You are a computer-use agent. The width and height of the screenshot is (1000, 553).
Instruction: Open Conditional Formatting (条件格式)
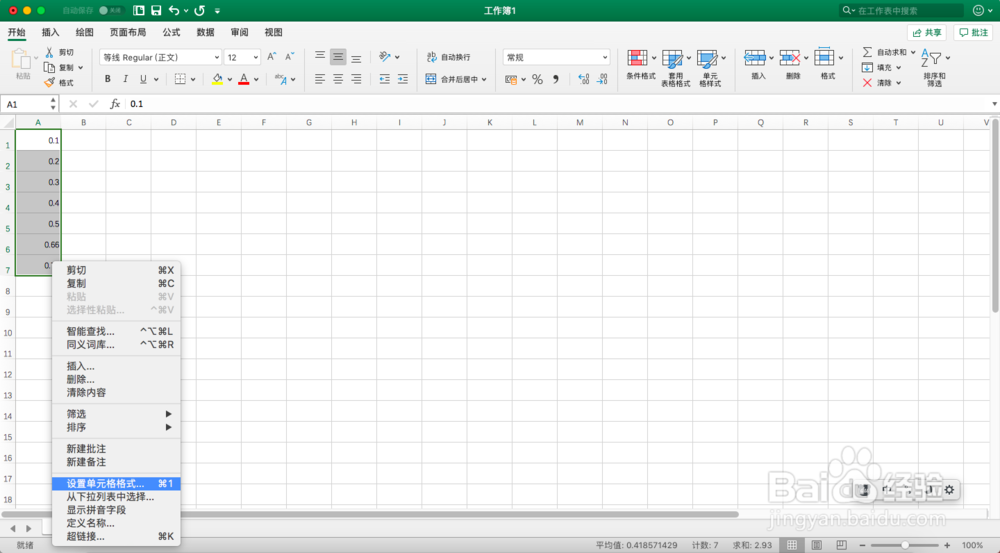click(640, 66)
